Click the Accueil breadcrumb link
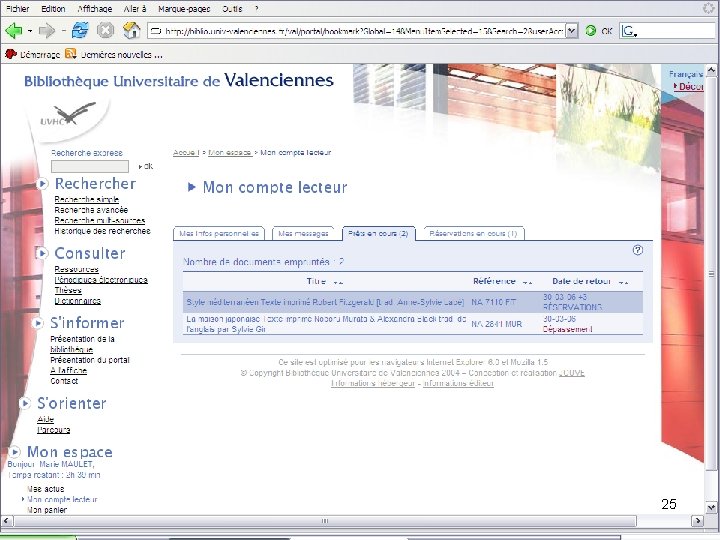 (186, 152)
